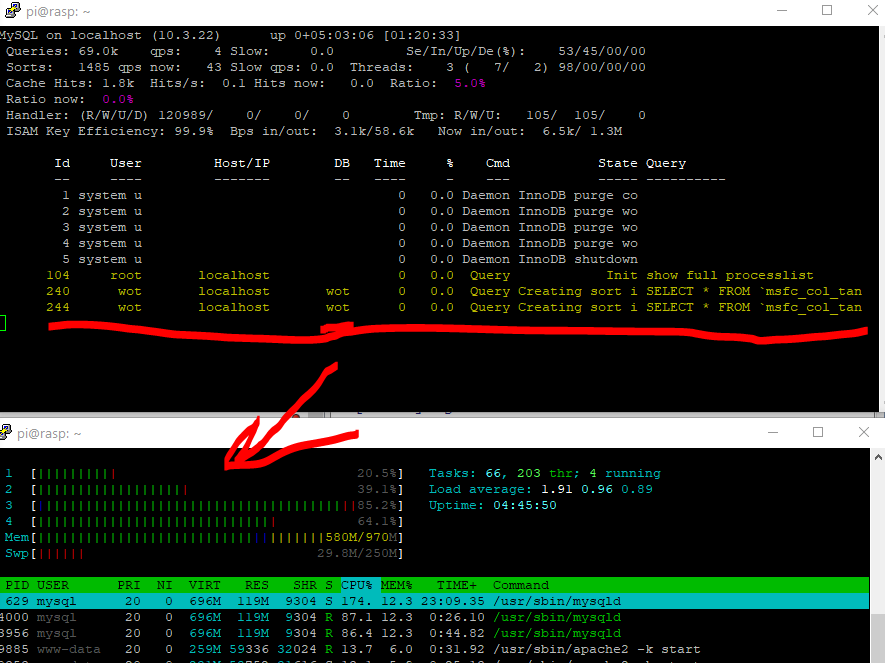The image size is (885, 663).
Task: Click the MEM% column header in htop
Action: [396, 585]
